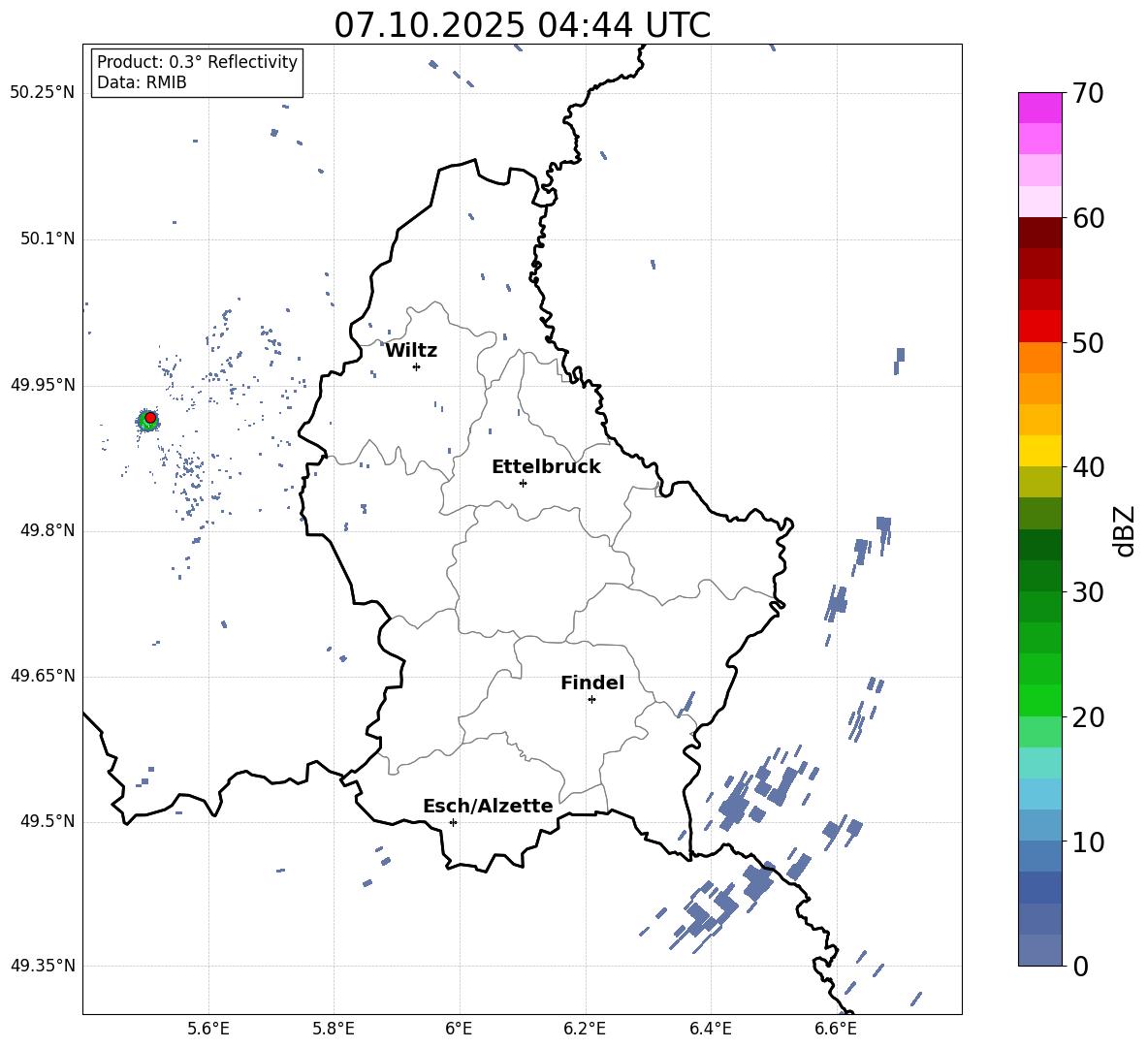Click the 6.6°E longitude label
The width and height of the screenshot is (1148, 1048).
click(836, 1029)
